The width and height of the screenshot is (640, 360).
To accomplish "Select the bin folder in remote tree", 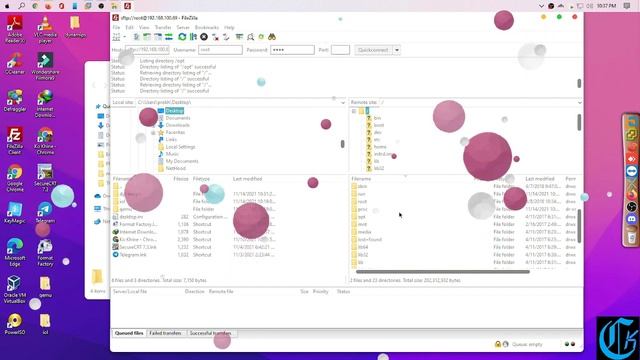I will coord(377,118).
